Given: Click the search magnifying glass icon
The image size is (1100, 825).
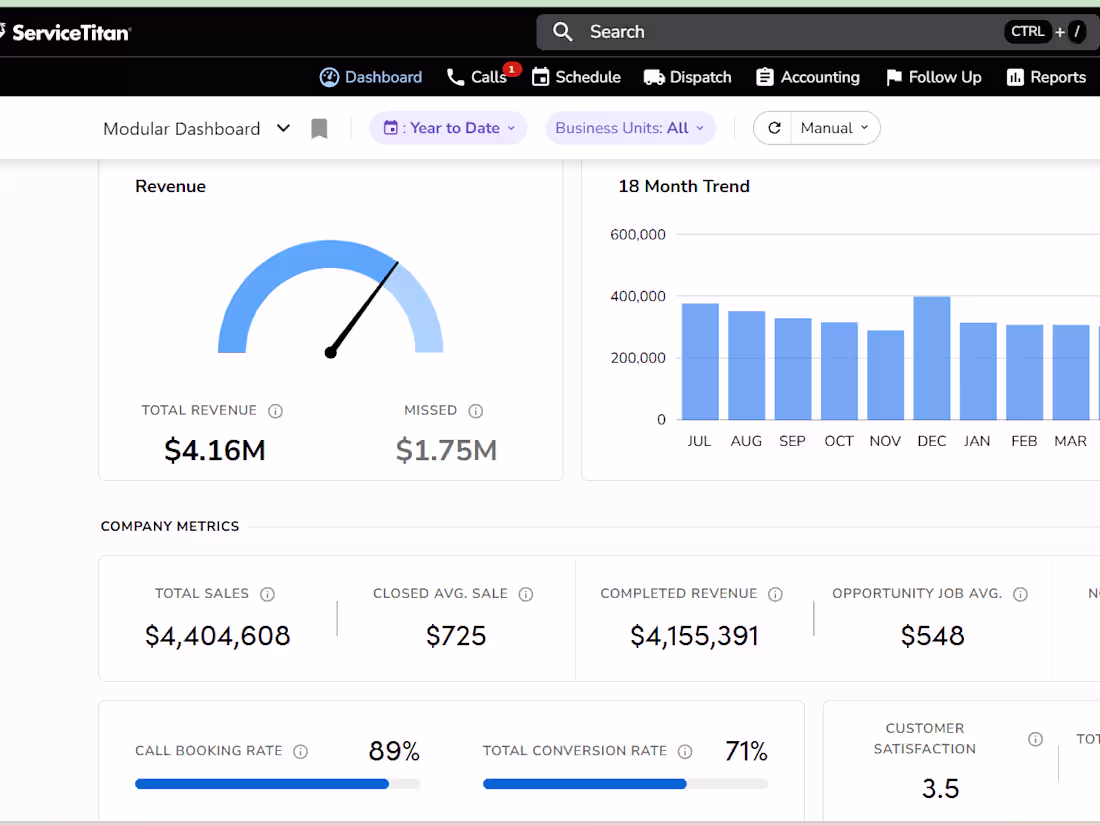Looking at the screenshot, I should pyautogui.click(x=562, y=31).
